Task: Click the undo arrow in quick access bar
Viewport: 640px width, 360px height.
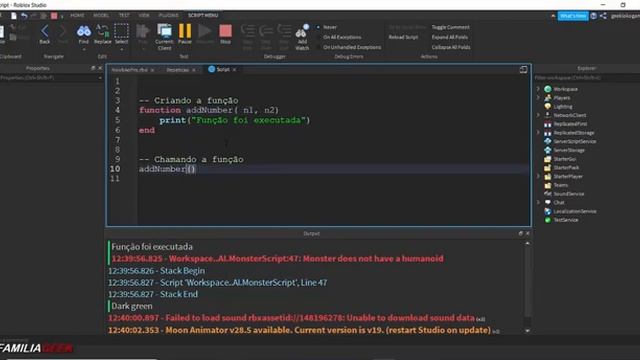Action: point(24,16)
